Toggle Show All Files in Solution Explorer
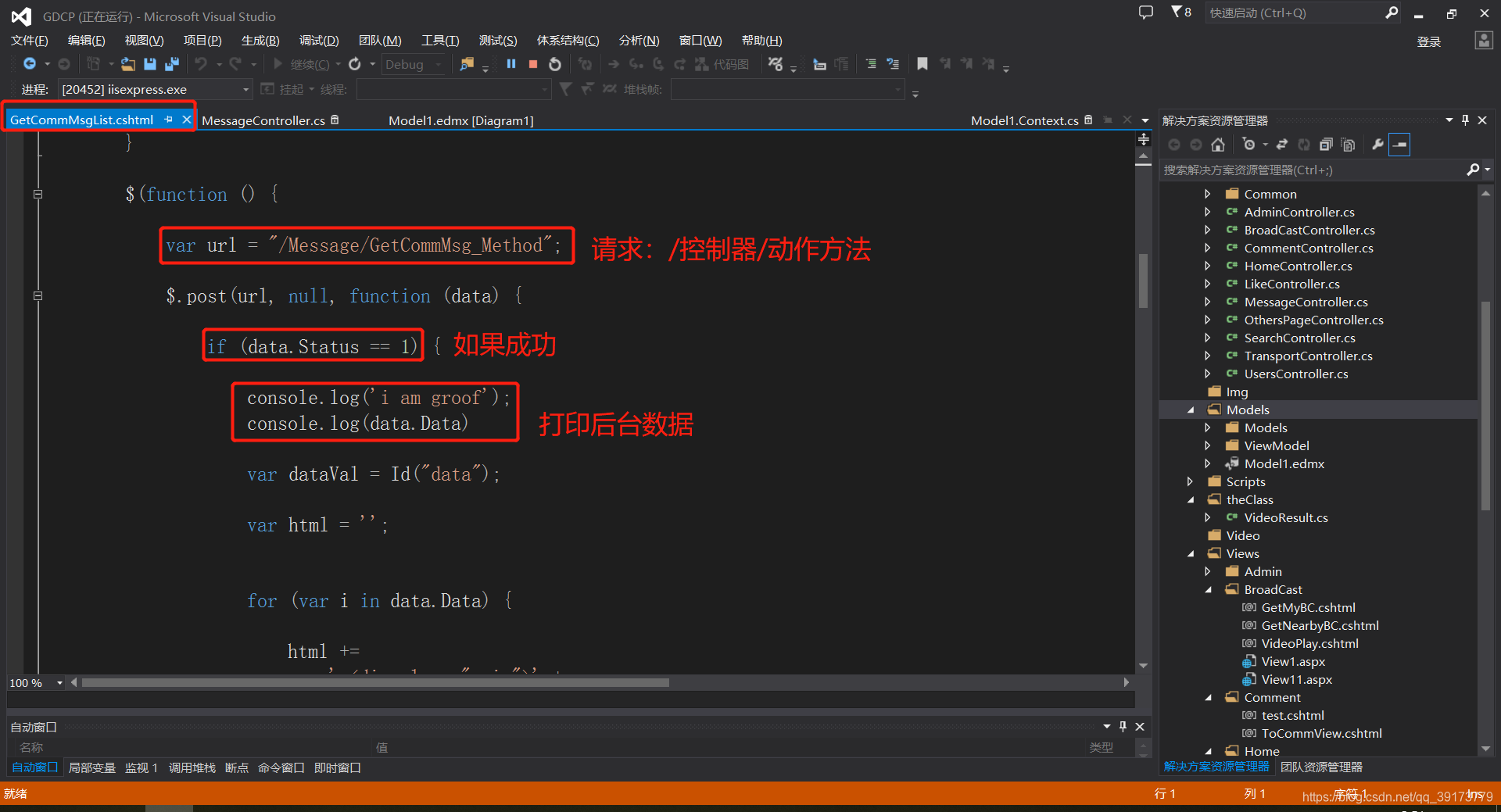1501x812 pixels. tap(1348, 145)
